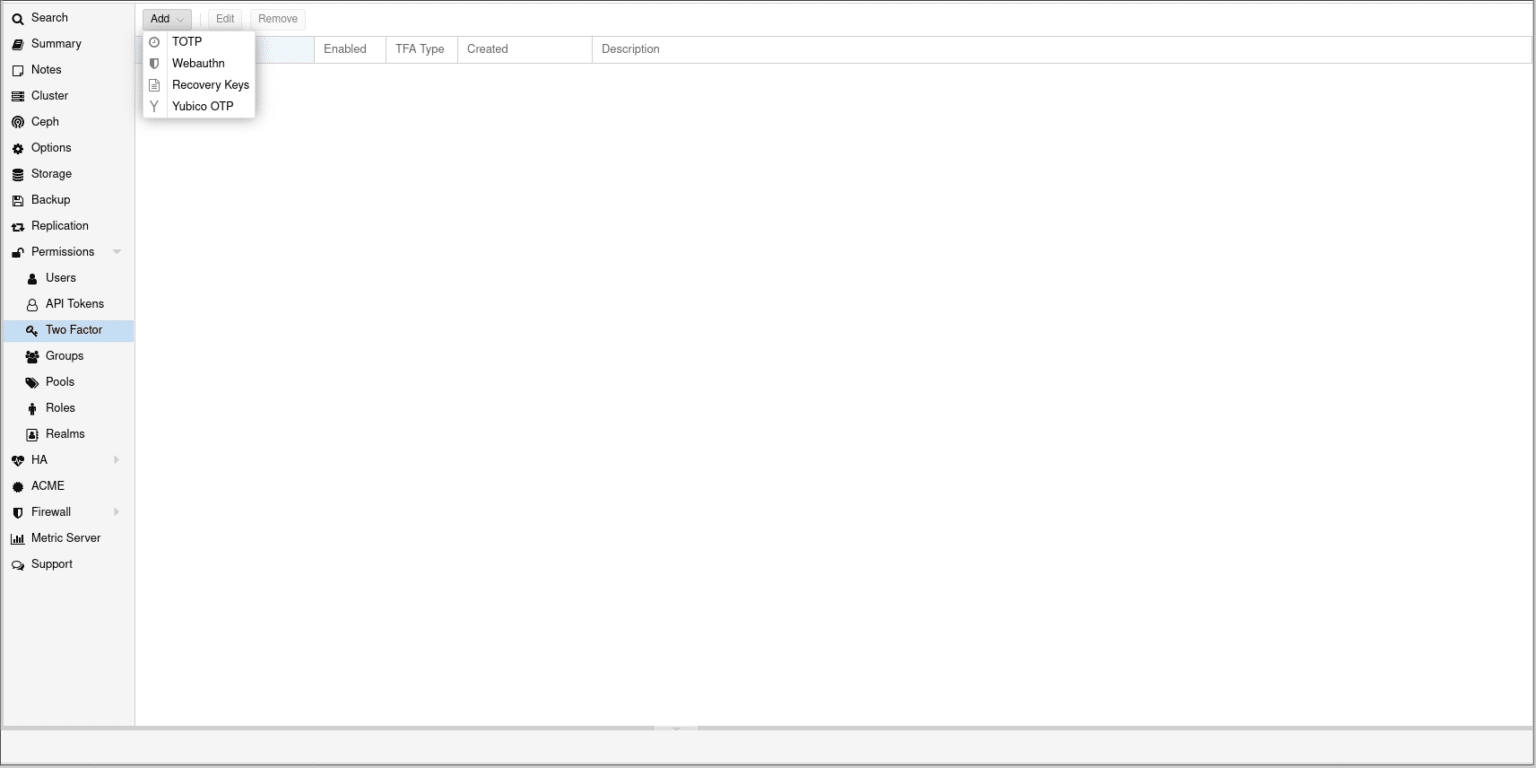The width and height of the screenshot is (1536, 768).
Task: Click the Firewall shield icon
Action: pos(17,512)
